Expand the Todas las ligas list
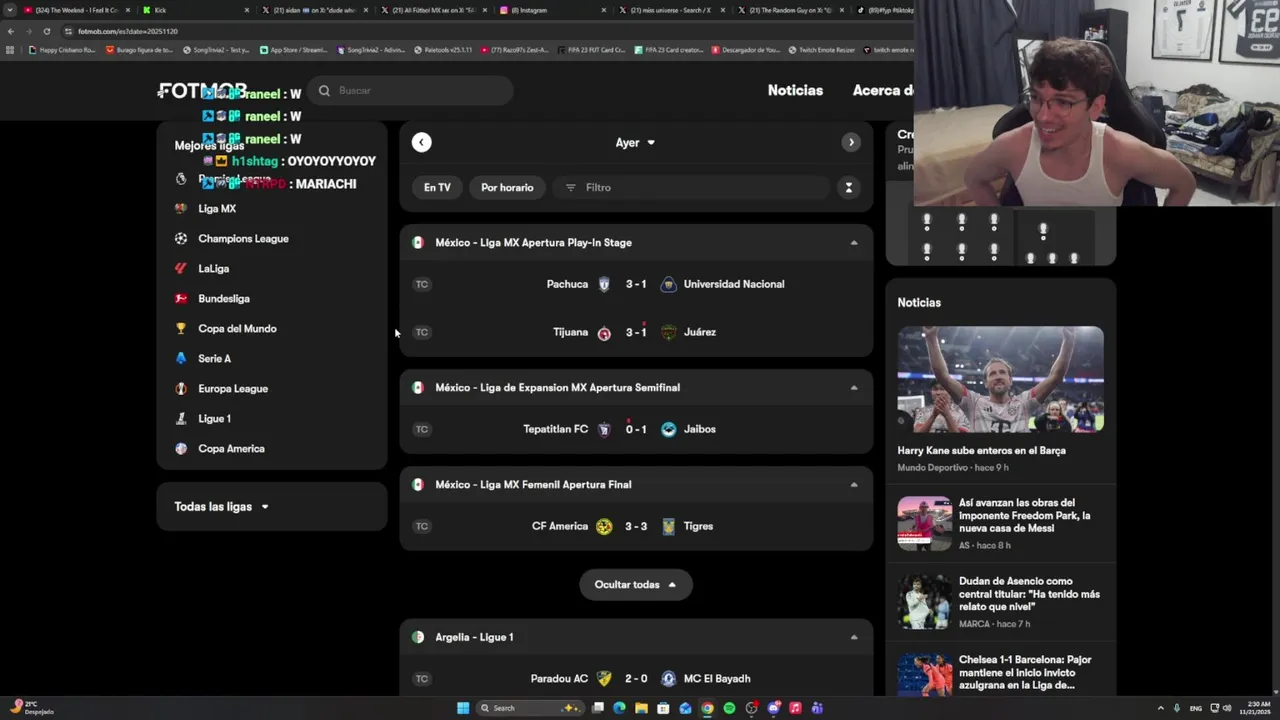1280x720 pixels. [x=222, y=507]
